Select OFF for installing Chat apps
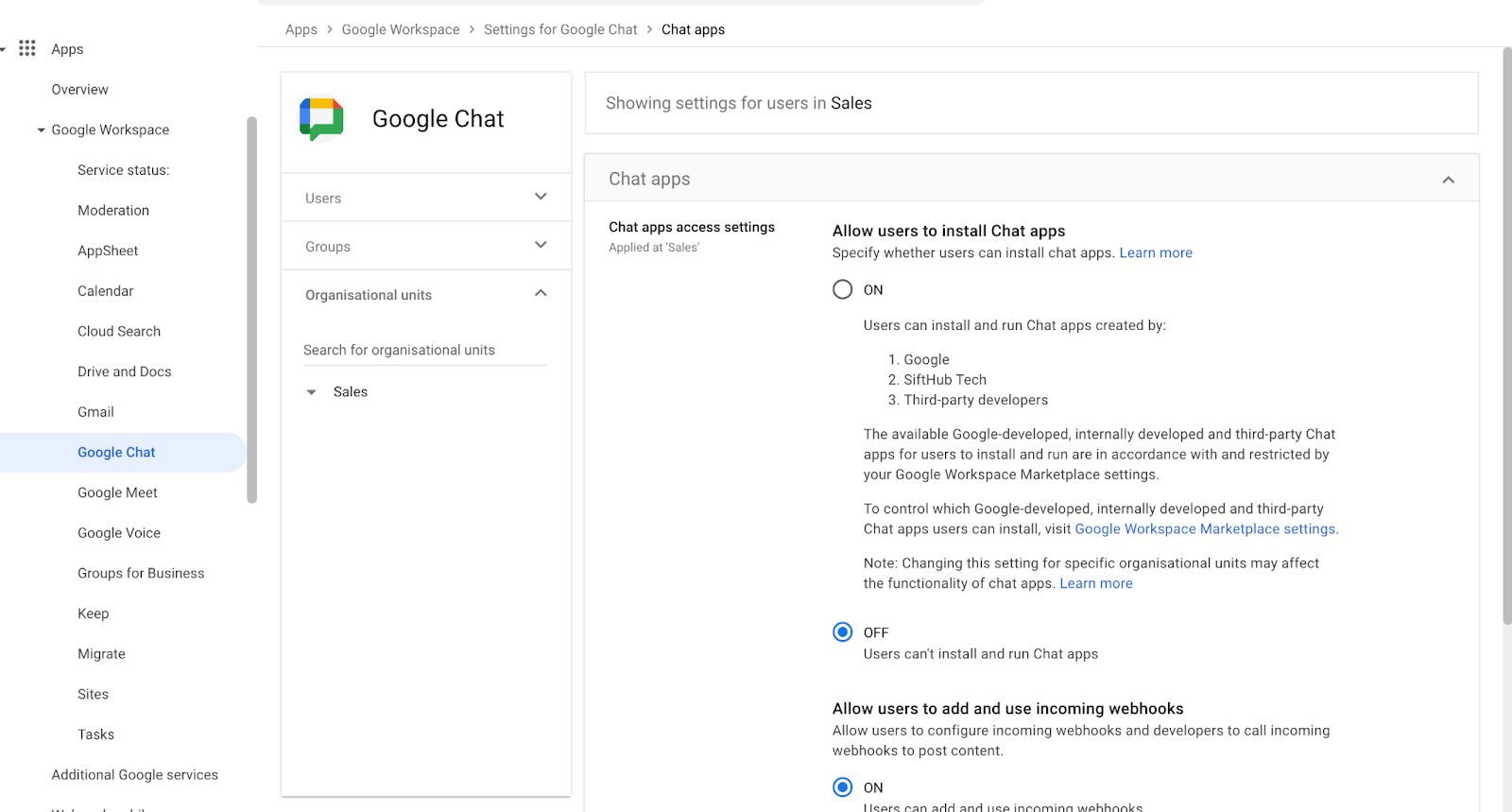Viewport: 1512px width, 812px height. (x=842, y=632)
